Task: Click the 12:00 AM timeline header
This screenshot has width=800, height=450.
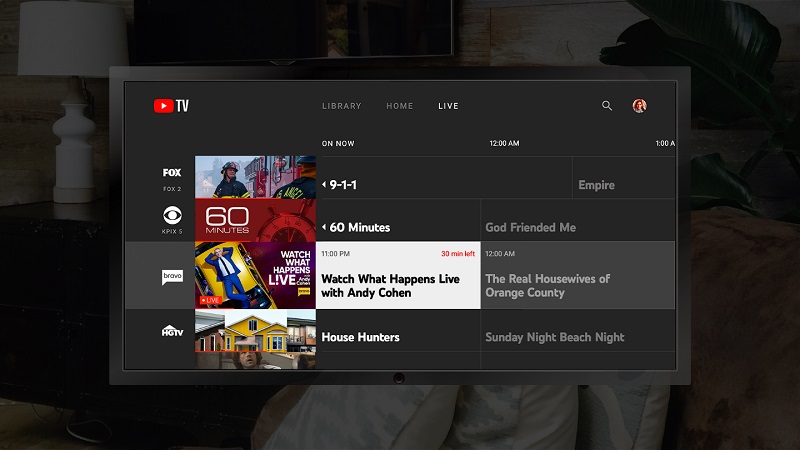Action: (504, 143)
